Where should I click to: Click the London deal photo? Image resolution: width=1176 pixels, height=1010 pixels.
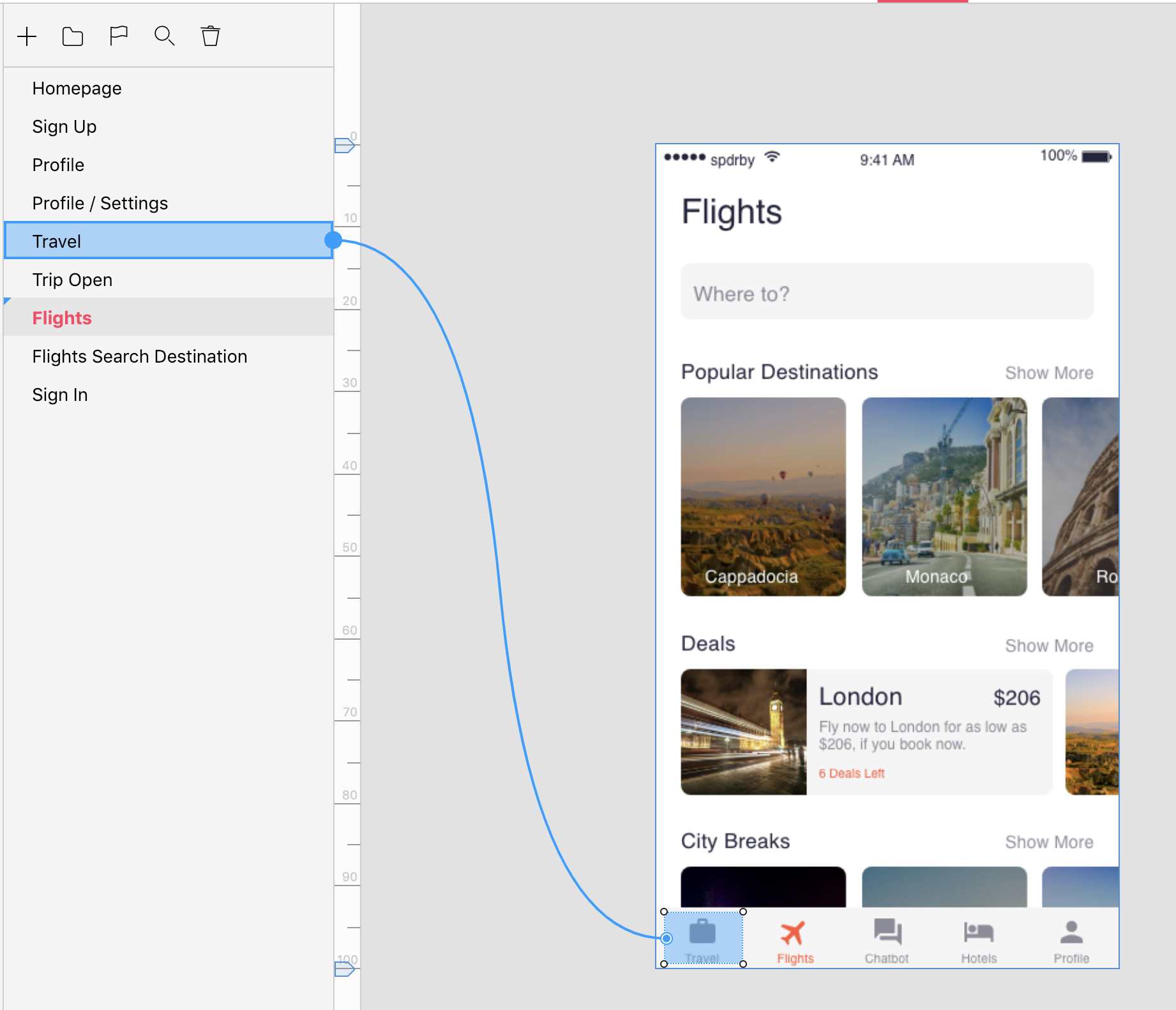coord(744,732)
